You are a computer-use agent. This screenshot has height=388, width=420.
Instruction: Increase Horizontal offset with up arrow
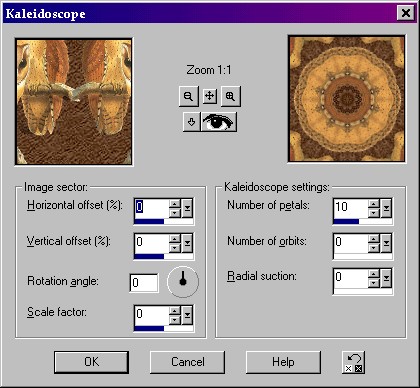point(175,204)
